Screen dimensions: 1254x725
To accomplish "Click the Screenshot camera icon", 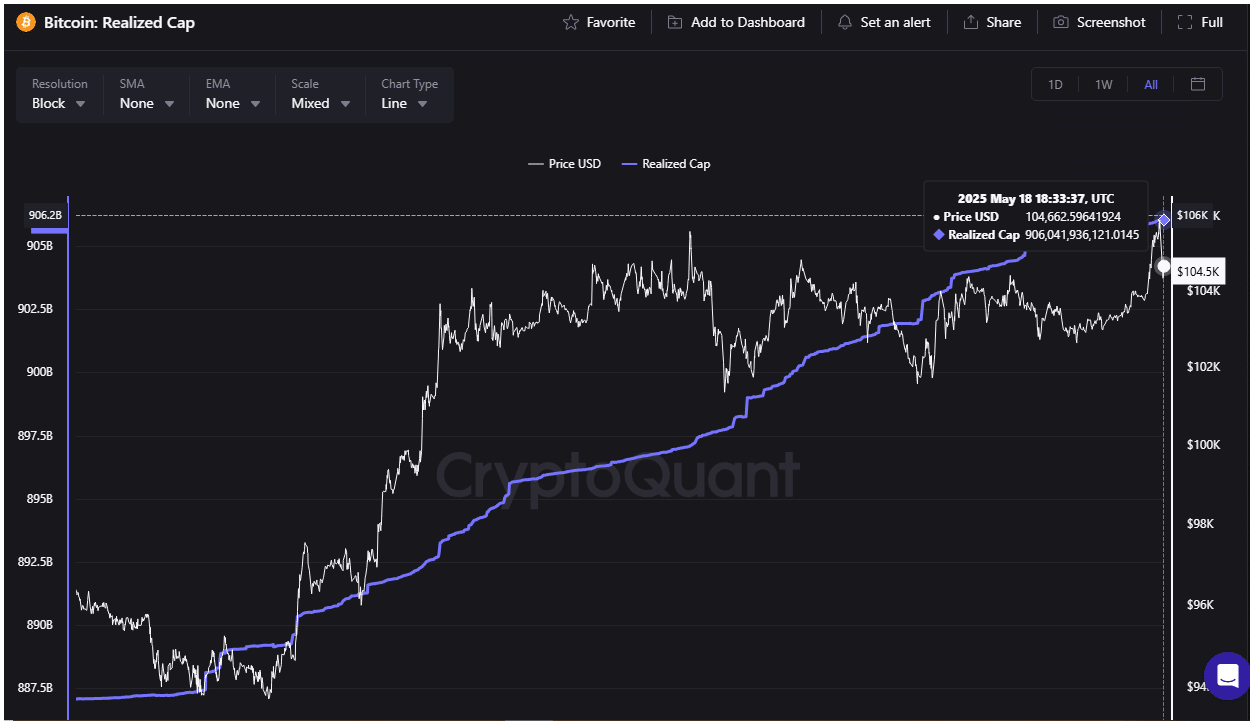I will pyautogui.click(x=1061, y=22).
